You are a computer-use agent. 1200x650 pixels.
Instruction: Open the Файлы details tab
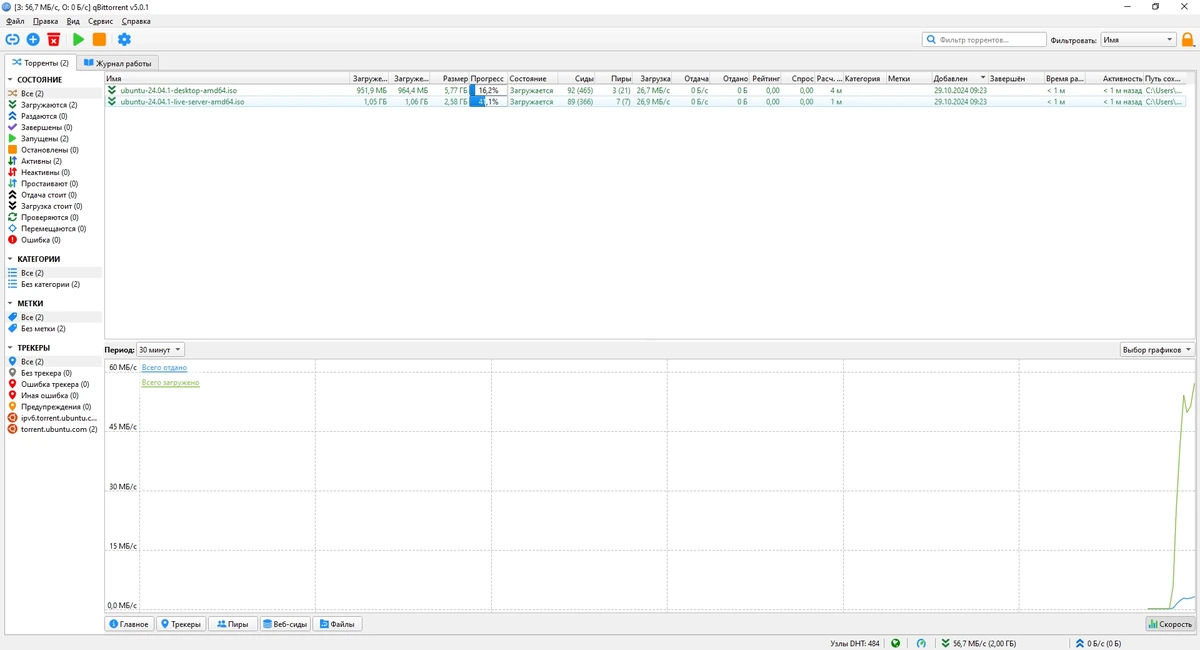pyautogui.click(x=338, y=624)
